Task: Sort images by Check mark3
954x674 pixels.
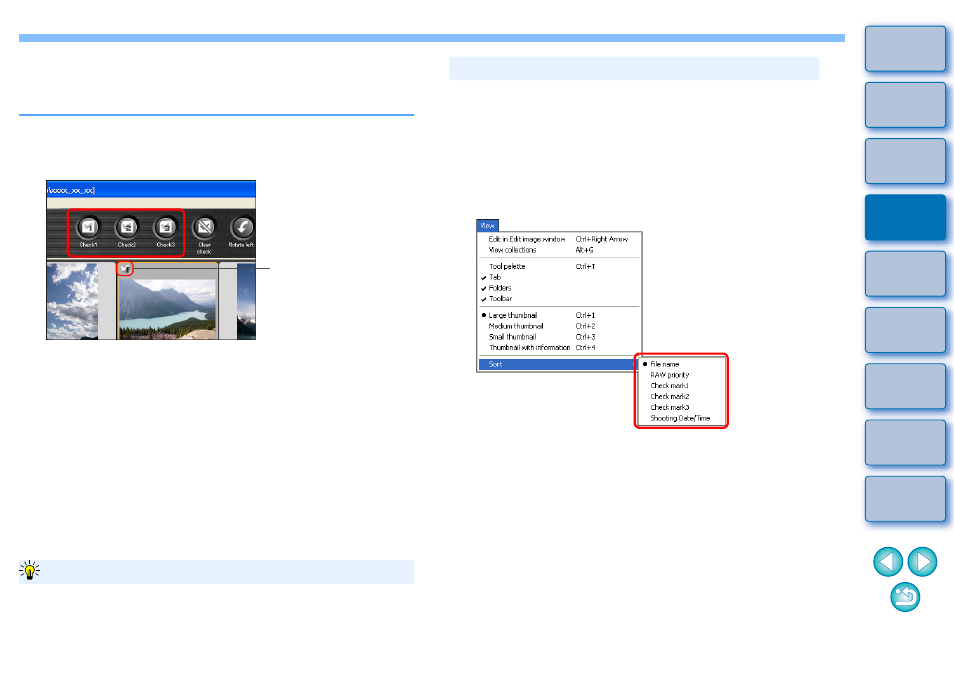Action: click(x=681, y=408)
